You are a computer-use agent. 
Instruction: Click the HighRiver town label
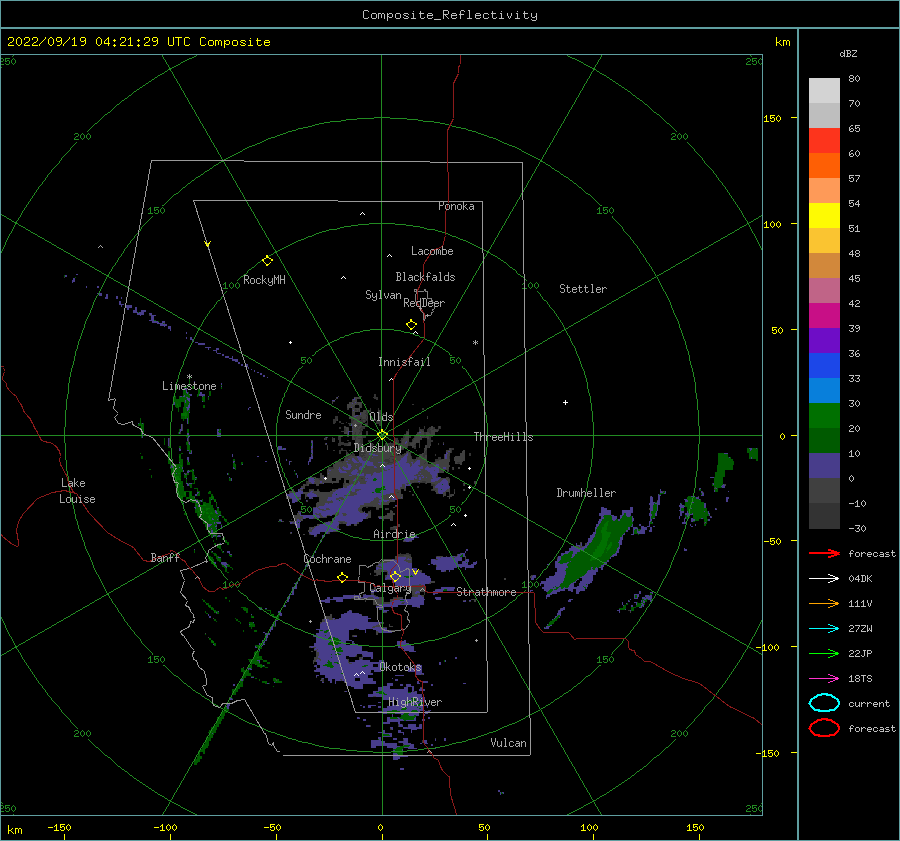point(415,702)
